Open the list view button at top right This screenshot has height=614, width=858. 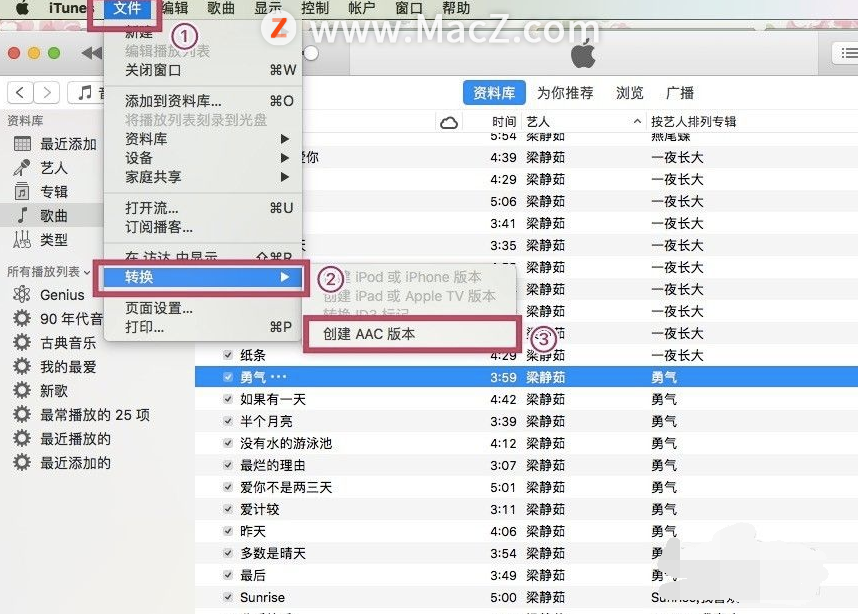click(845, 53)
